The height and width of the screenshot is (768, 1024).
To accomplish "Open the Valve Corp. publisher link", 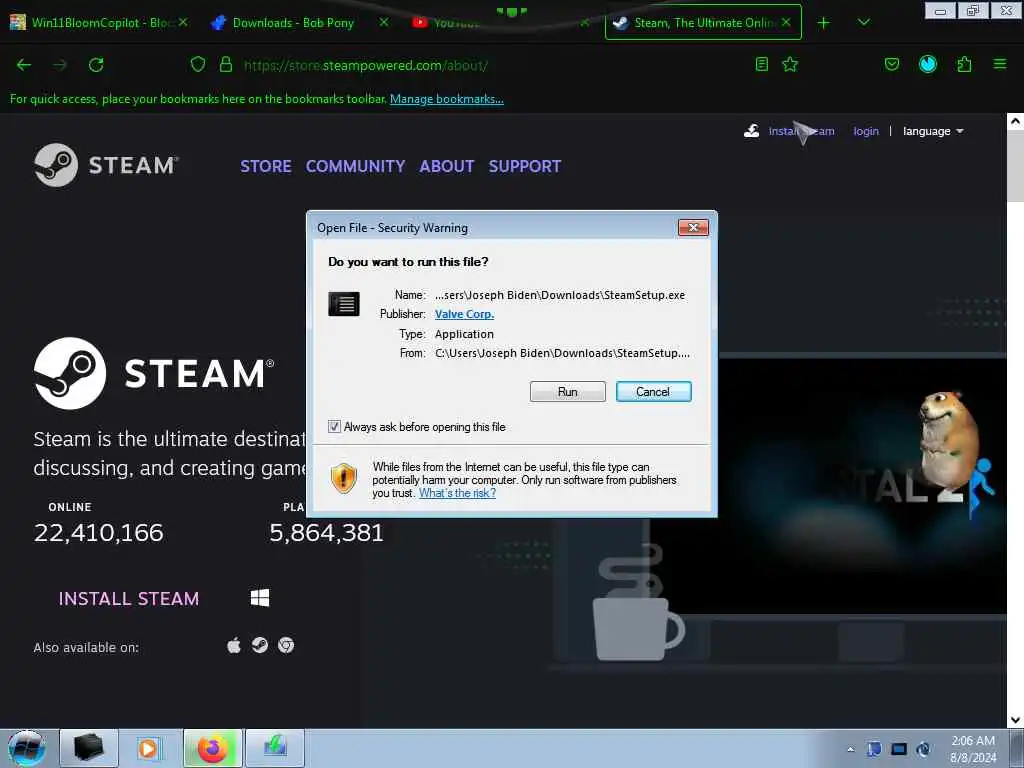I will coord(464,314).
